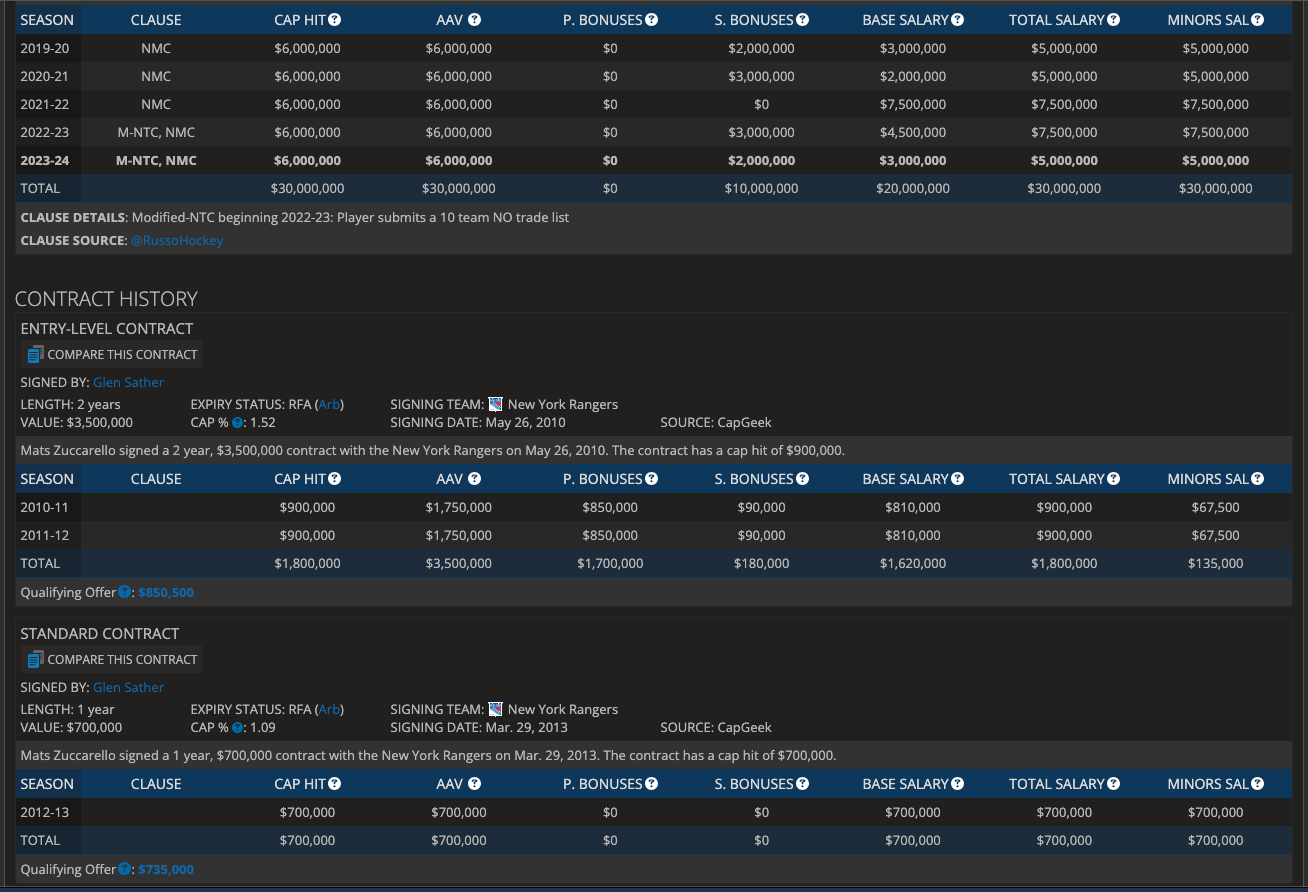The image size is (1308, 892).
Task: Click Cap Hit help icon in 2012-13 contract table
Action: (x=335, y=784)
